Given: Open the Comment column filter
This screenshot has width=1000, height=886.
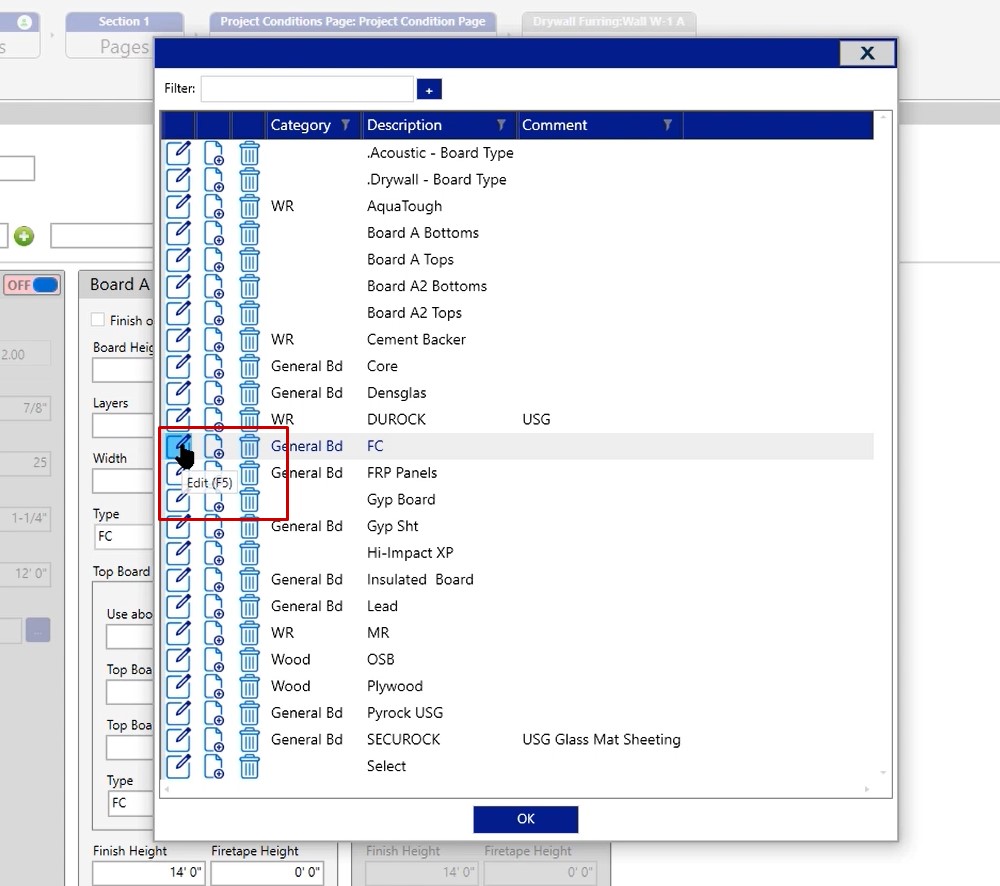Looking at the screenshot, I should (x=668, y=125).
